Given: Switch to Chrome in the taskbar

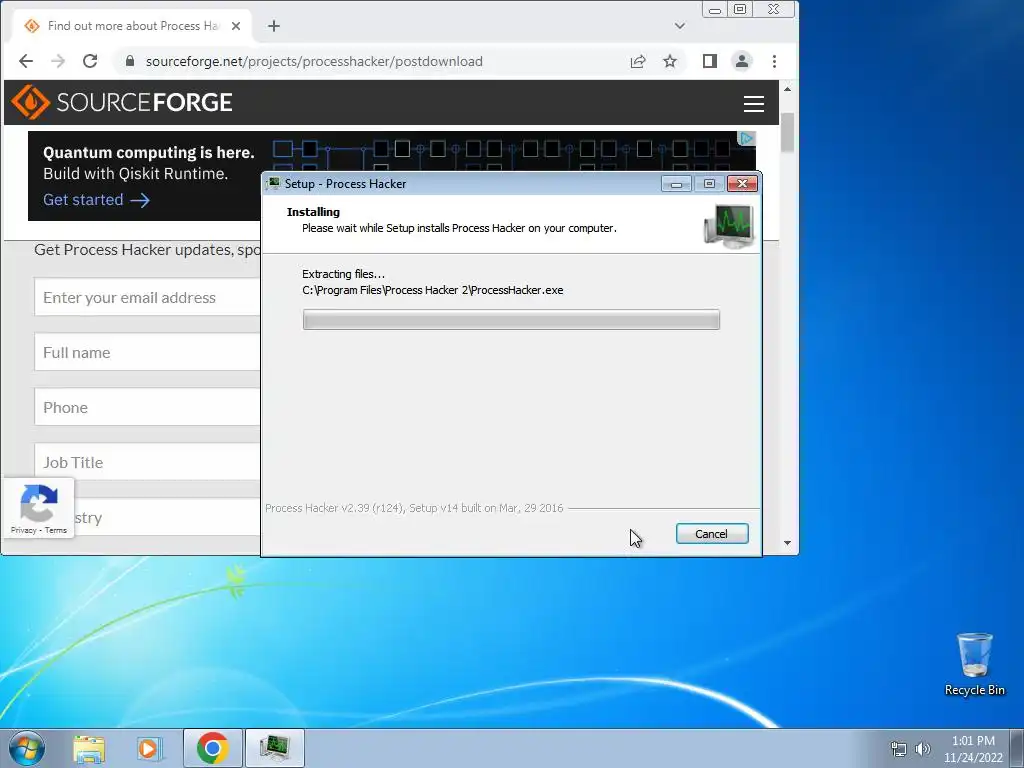Looking at the screenshot, I should (x=212, y=748).
